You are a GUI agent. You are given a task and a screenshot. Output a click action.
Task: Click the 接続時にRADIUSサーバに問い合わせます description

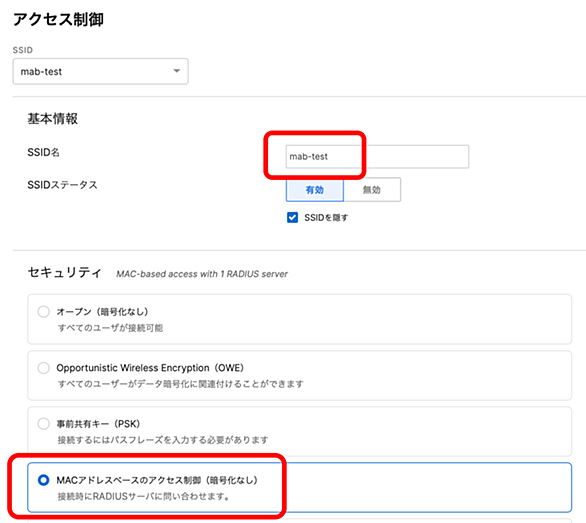tap(143, 496)
